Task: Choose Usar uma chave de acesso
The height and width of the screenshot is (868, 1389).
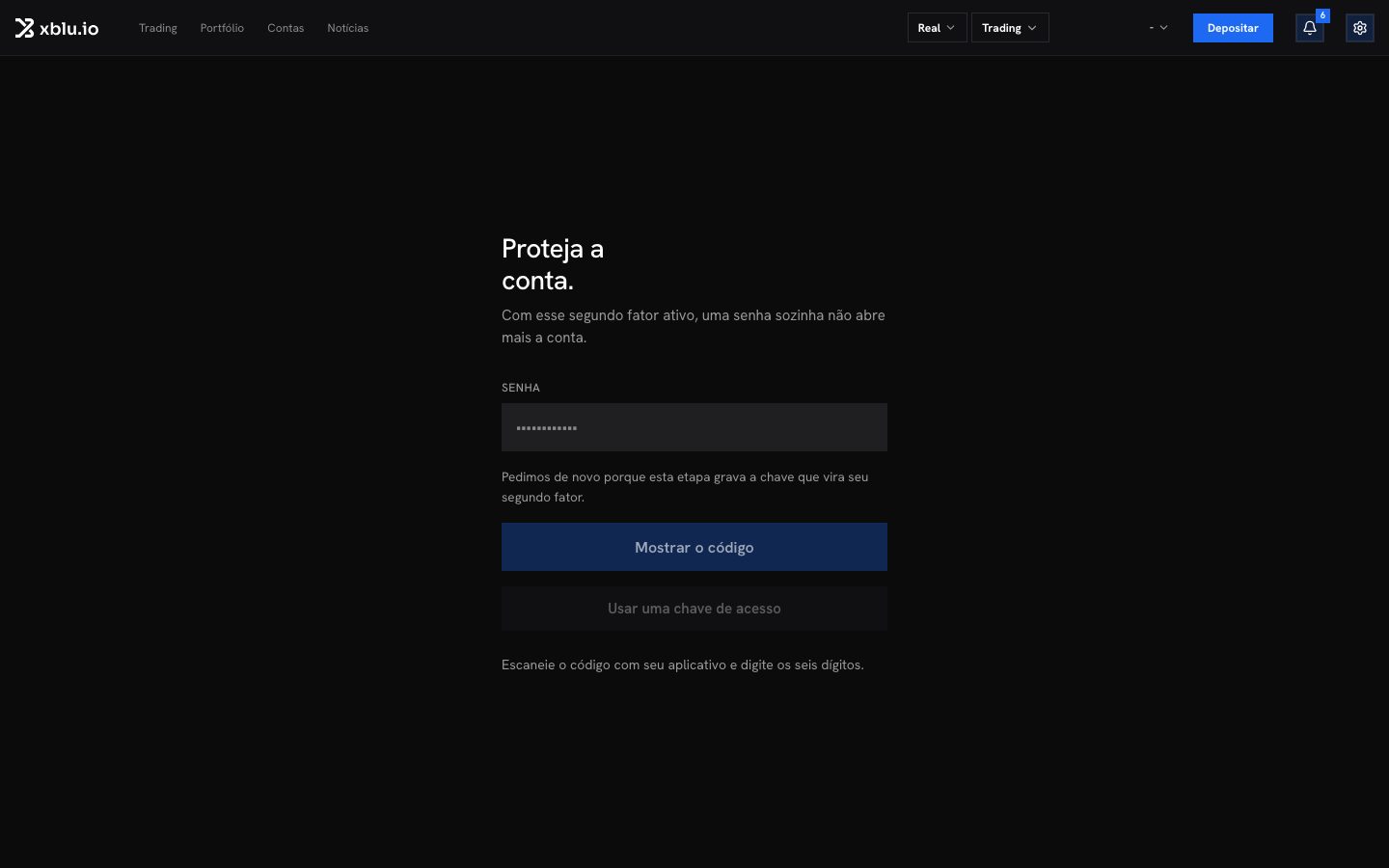Action: coord(694,609)
